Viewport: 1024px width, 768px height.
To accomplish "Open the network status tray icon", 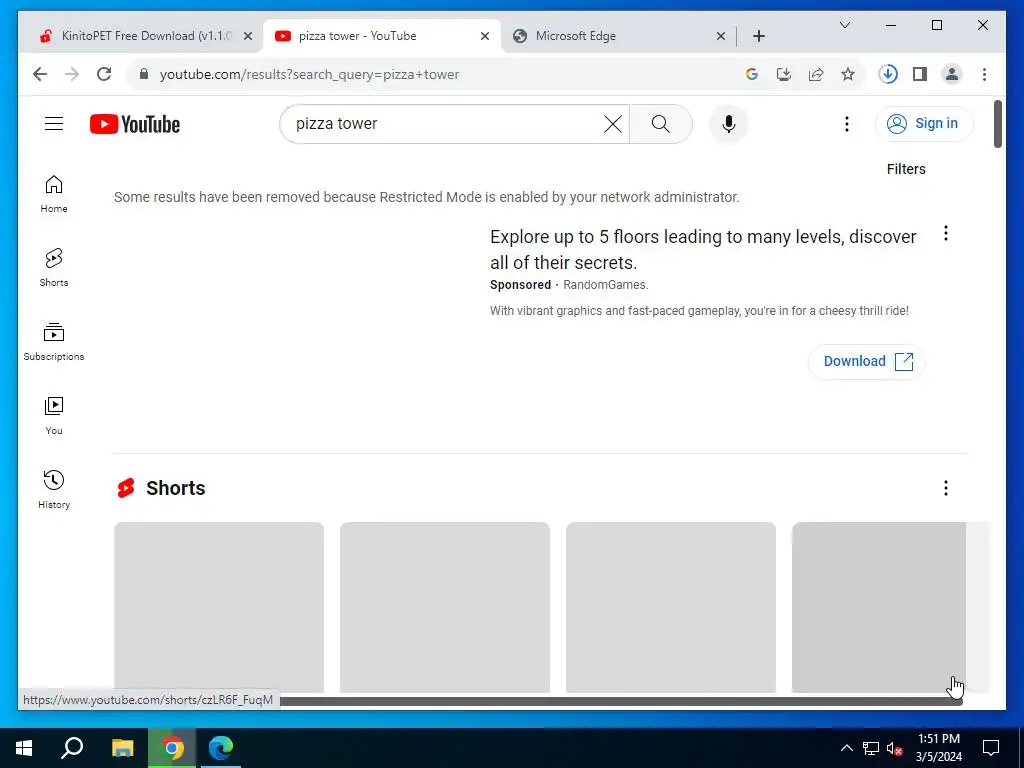I will coord(871,748).
